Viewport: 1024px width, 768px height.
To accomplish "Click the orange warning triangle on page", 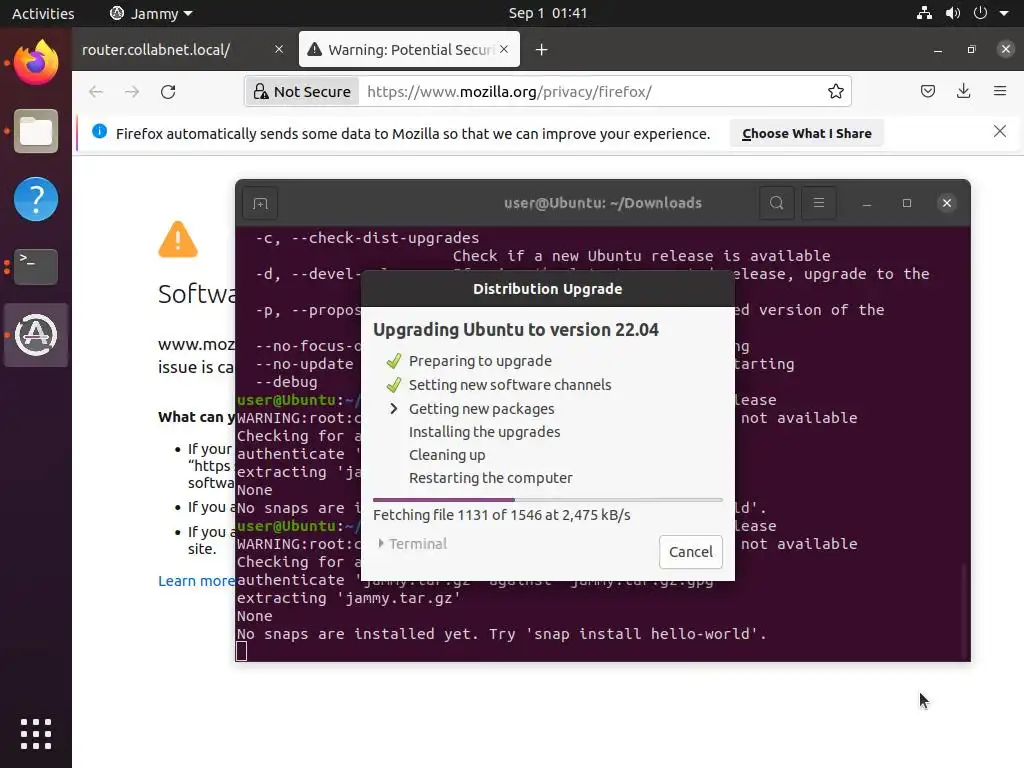I will (178, 239).
